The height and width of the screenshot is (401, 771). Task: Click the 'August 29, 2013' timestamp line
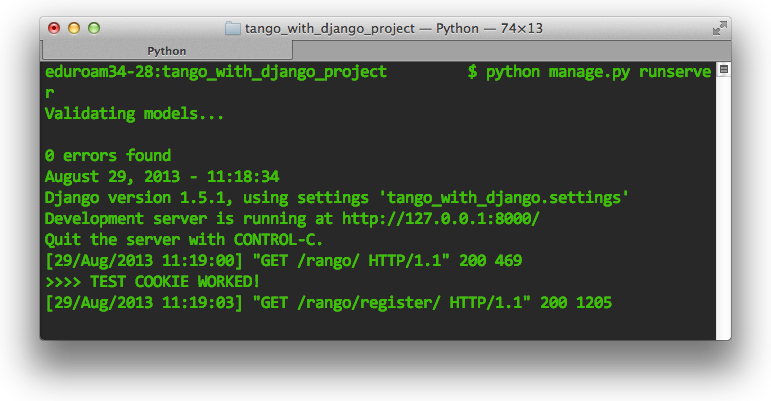[x=162, y=176]
